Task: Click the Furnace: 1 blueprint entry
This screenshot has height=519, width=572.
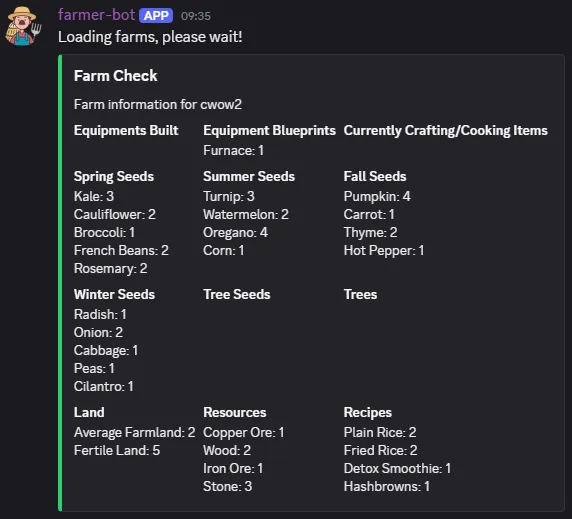Action: coord(233,150)
